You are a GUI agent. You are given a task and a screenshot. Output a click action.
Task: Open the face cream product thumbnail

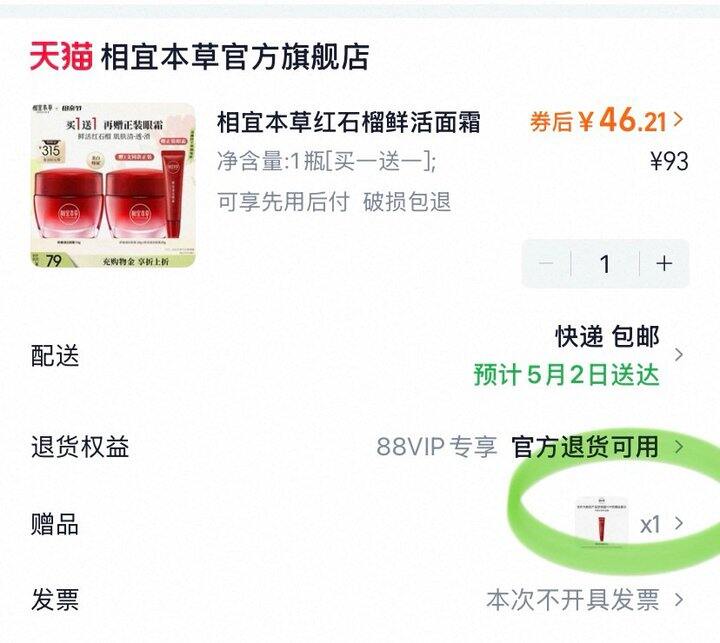113,185
